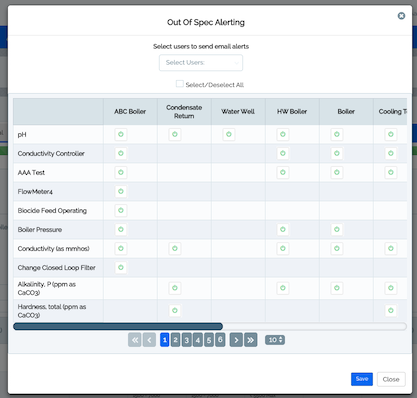Click the Condensate Return column header
Image resolution: width=417 pixels, height=398 pixels.
(184, 111)
